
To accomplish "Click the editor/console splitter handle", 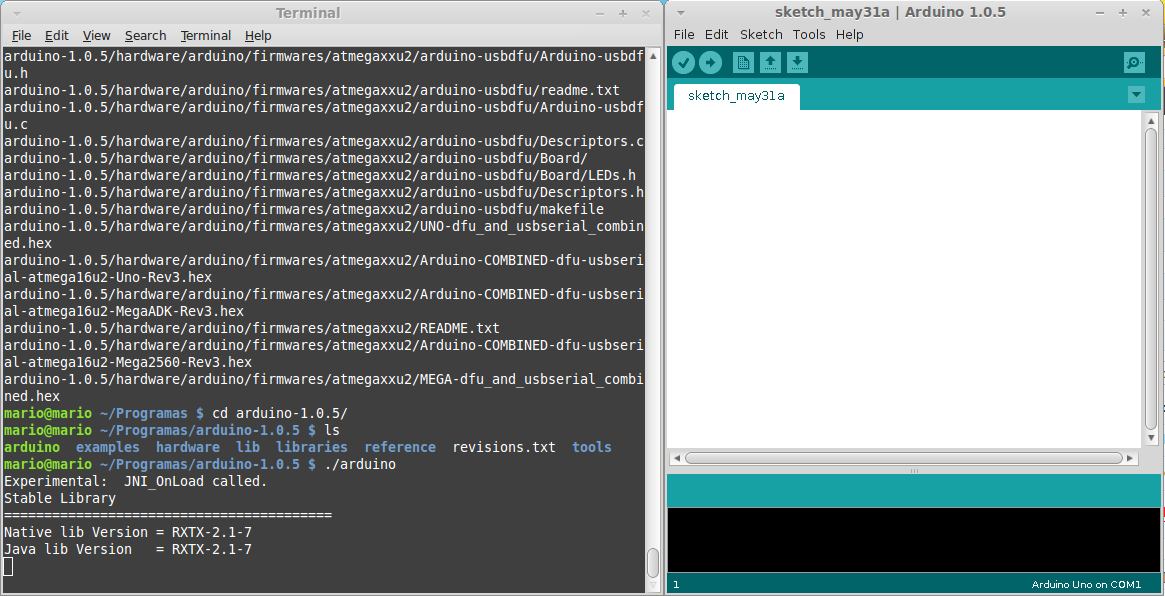I will [x=915, y=470].
